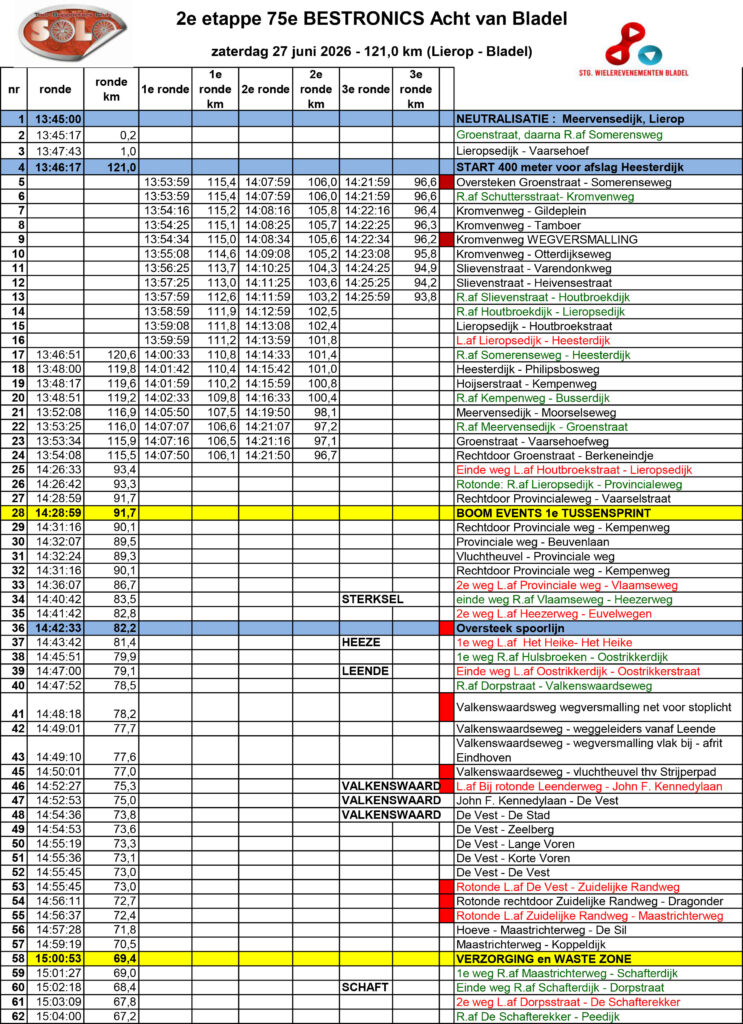Click '2e weg L.af Heezerweg - Euvelwegen'

pos(554,614)
